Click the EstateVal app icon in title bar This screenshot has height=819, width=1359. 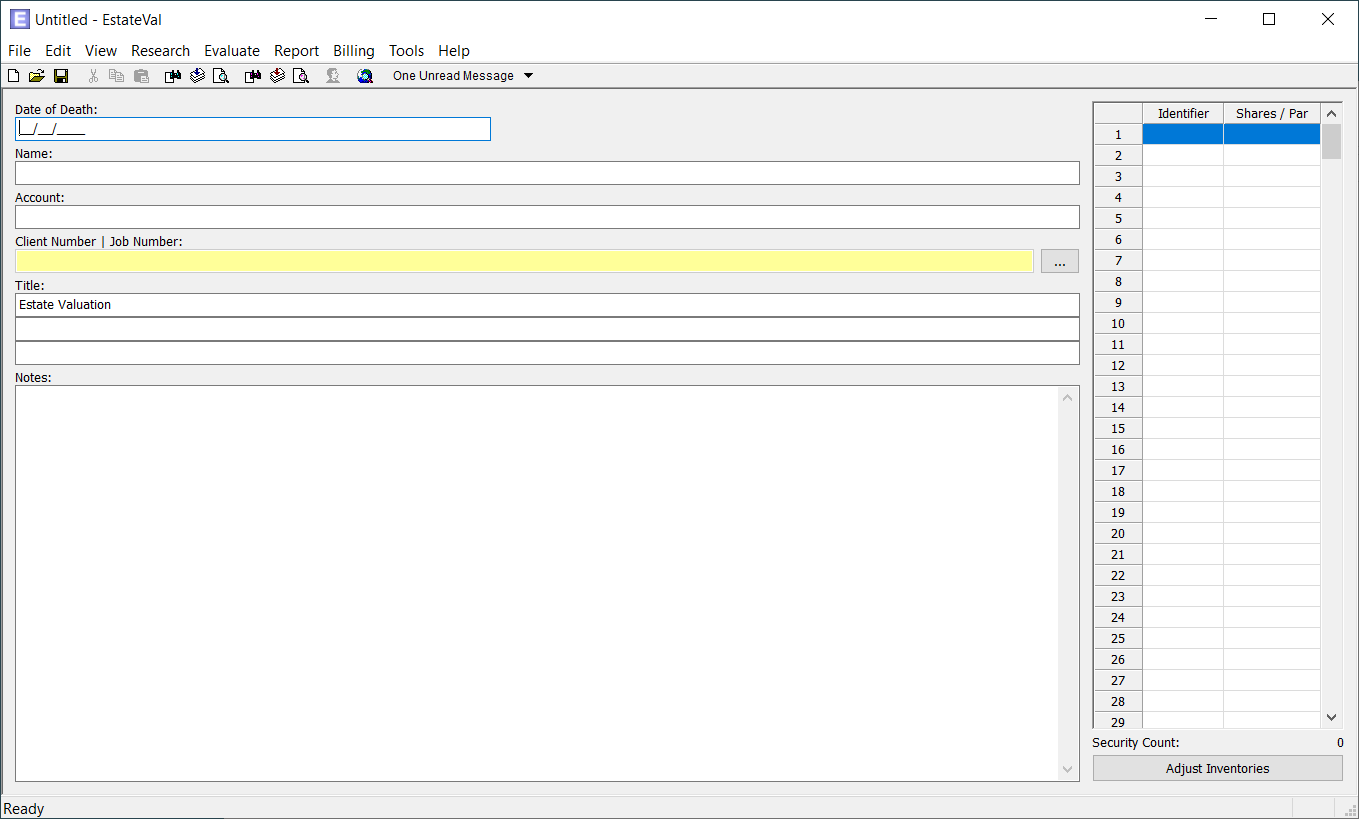click(19, 19)
